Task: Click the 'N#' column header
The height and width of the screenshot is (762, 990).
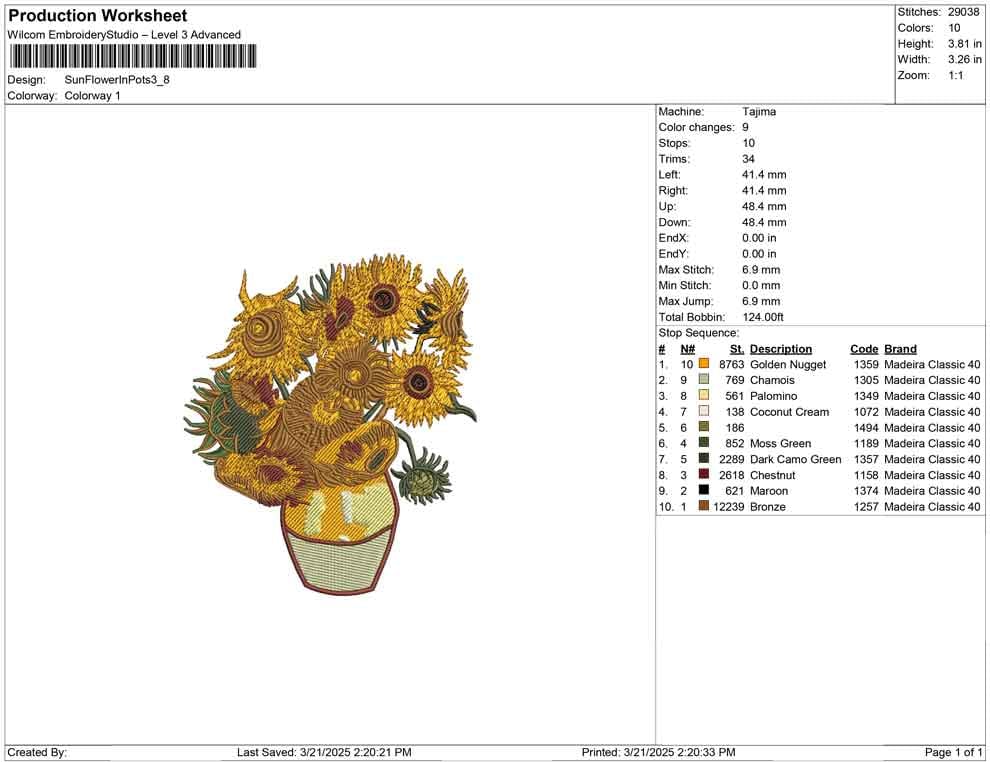Action: tap(688, 349)
